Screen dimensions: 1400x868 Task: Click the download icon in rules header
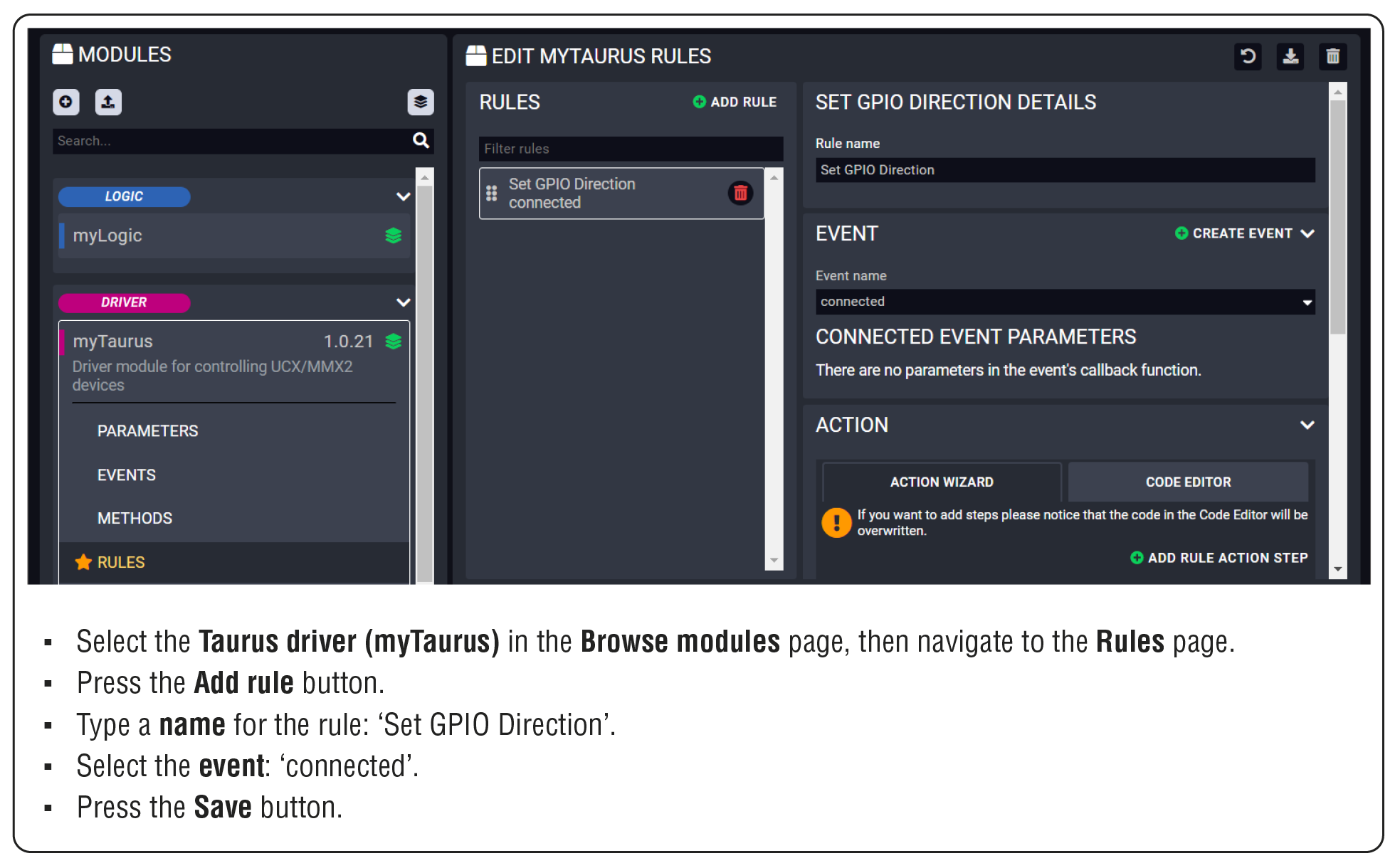1290,56
